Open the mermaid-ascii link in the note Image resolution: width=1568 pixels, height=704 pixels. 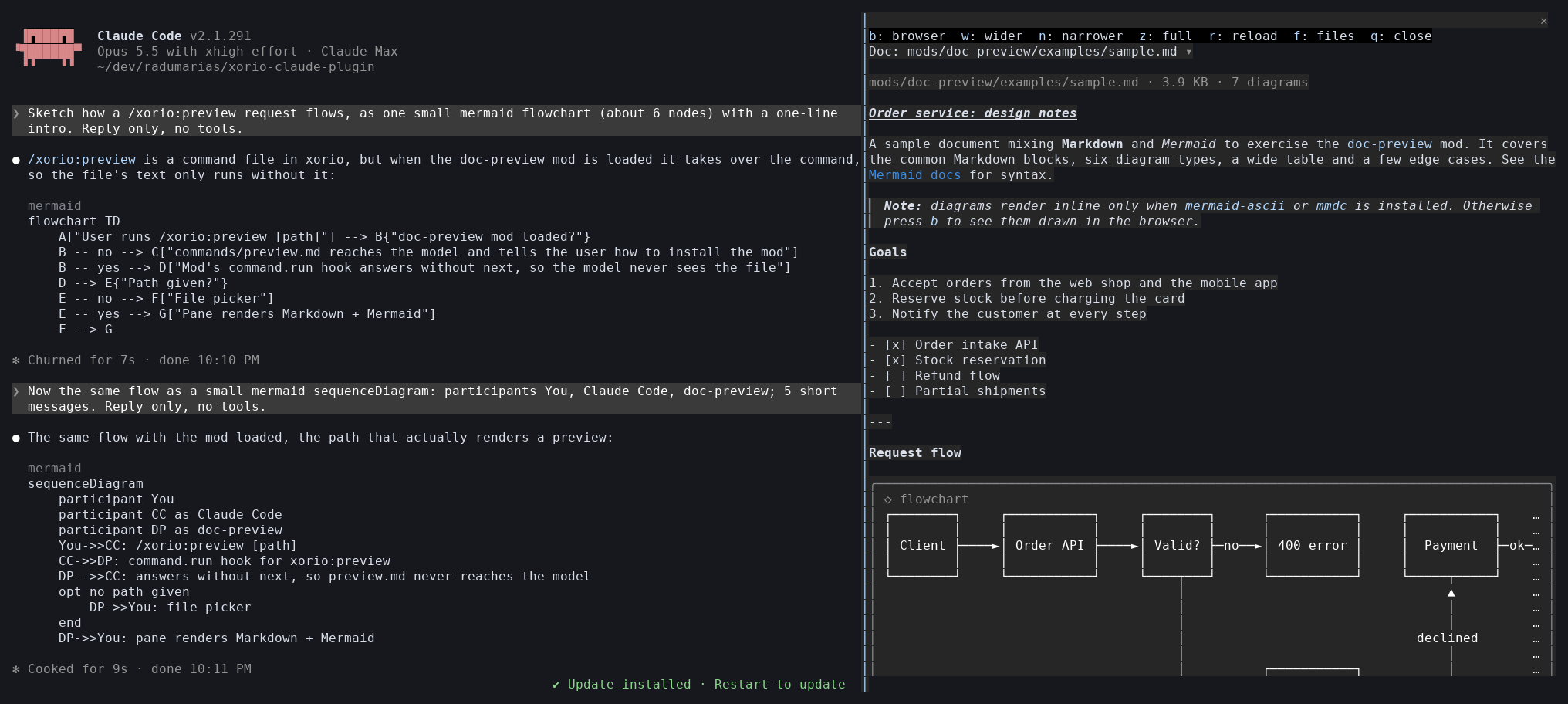point(1235,206)
